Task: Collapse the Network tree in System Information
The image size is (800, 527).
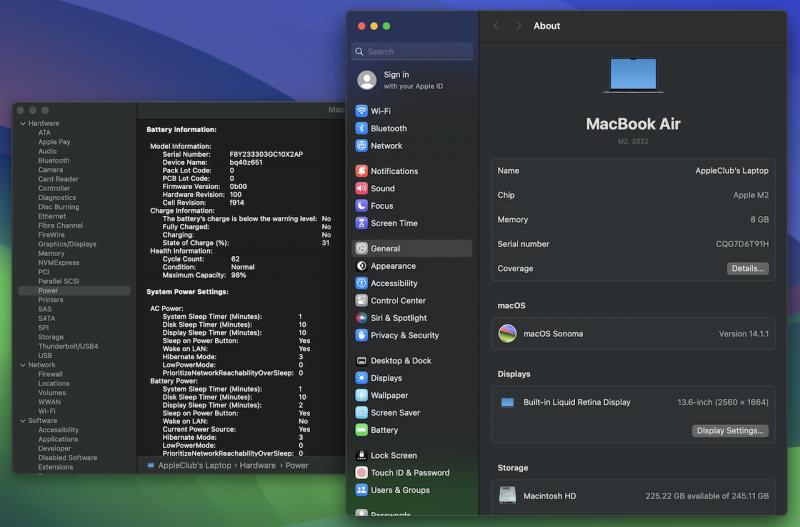Action: point(23,365)
